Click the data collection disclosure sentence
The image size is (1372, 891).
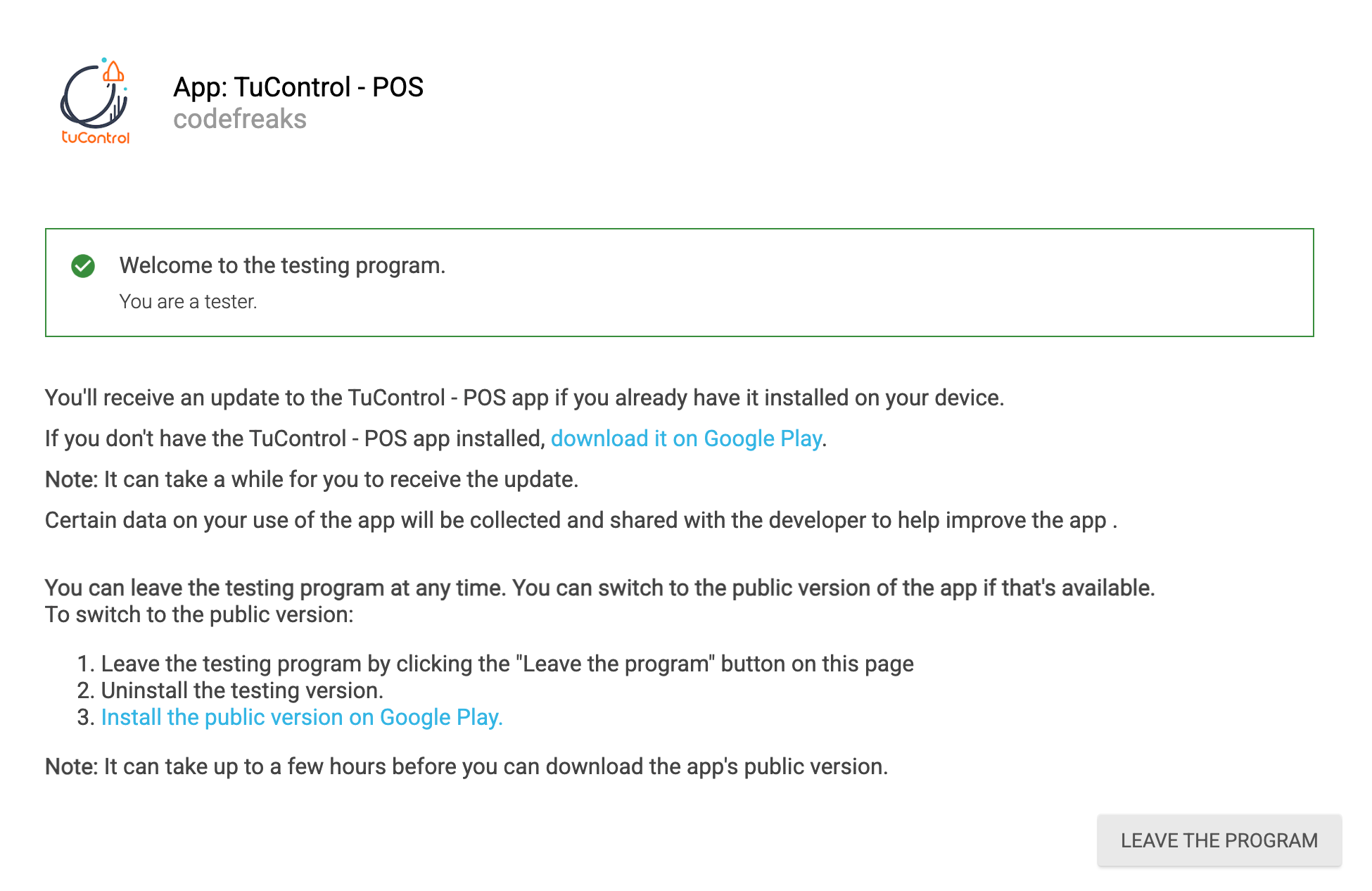coord(581,520)
